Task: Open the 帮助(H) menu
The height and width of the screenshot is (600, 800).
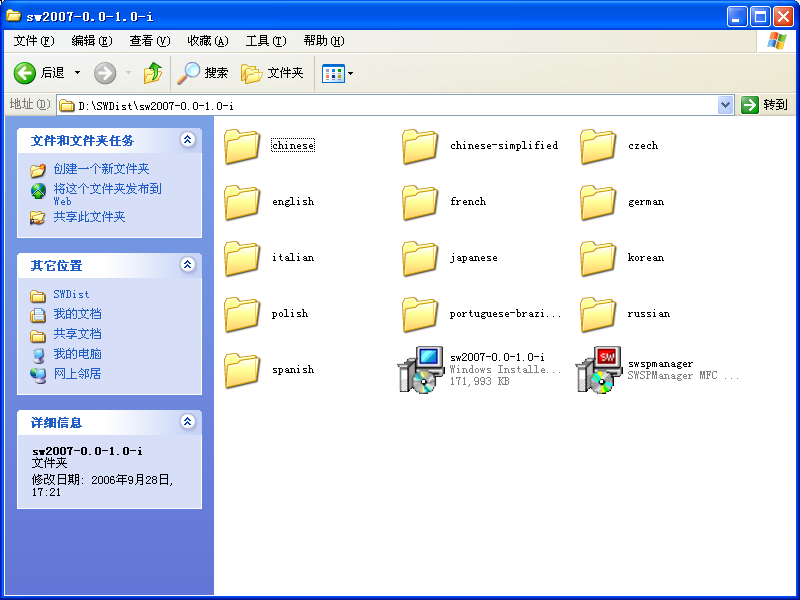Action: point(324,41)
